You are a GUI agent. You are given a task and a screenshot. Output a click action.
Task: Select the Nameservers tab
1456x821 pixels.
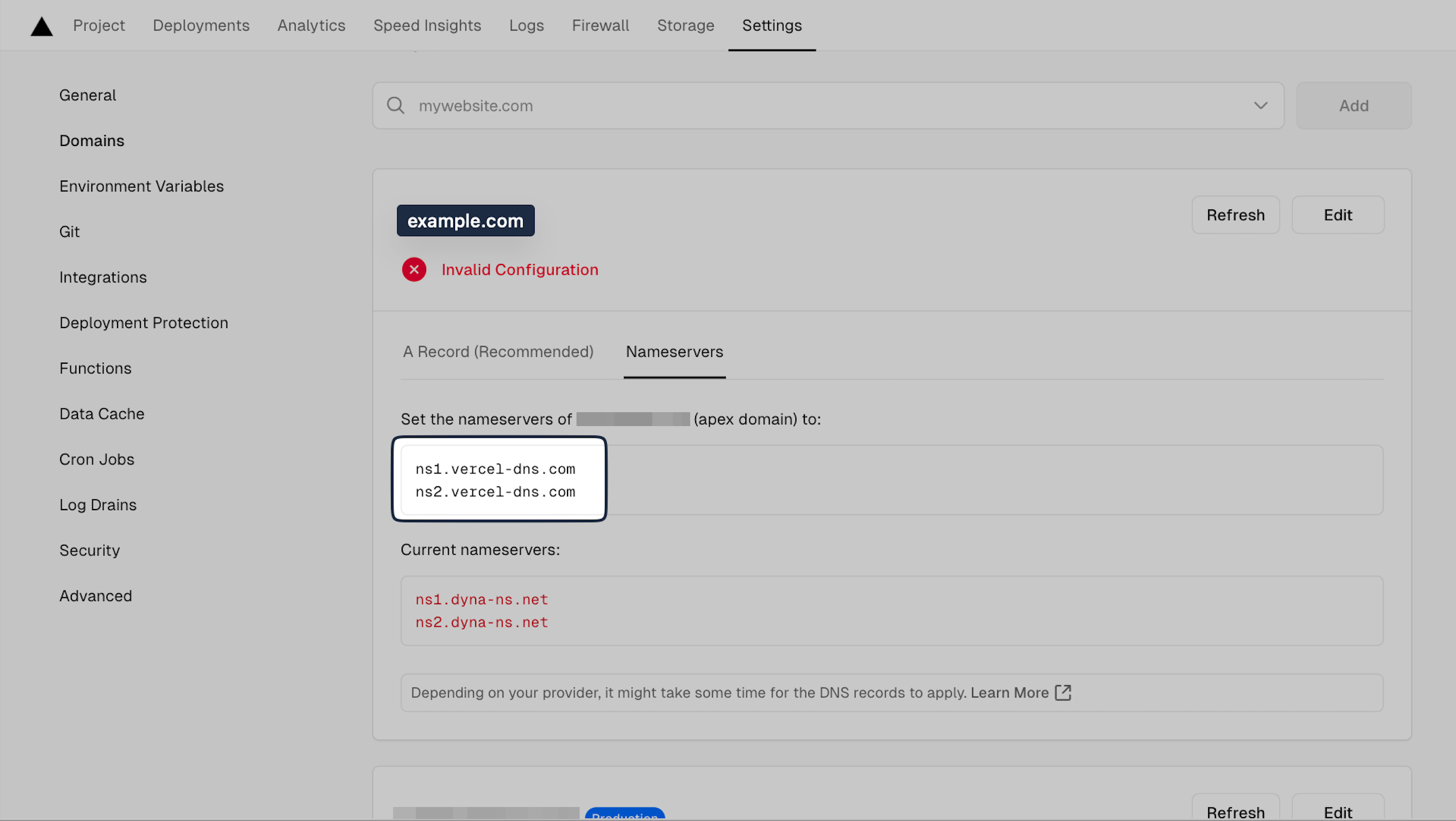point(675,352)
